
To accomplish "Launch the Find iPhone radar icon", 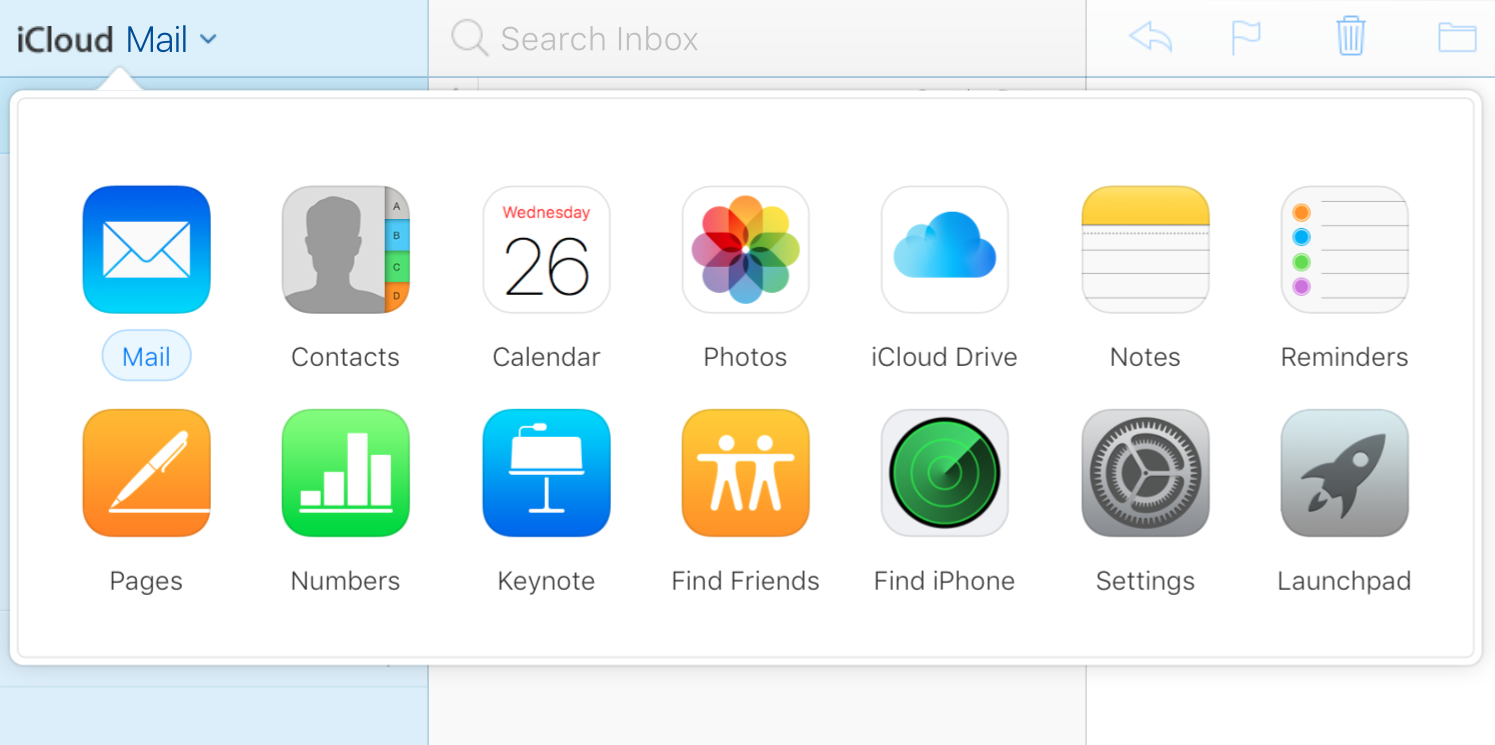I will [x=944, y=473].
